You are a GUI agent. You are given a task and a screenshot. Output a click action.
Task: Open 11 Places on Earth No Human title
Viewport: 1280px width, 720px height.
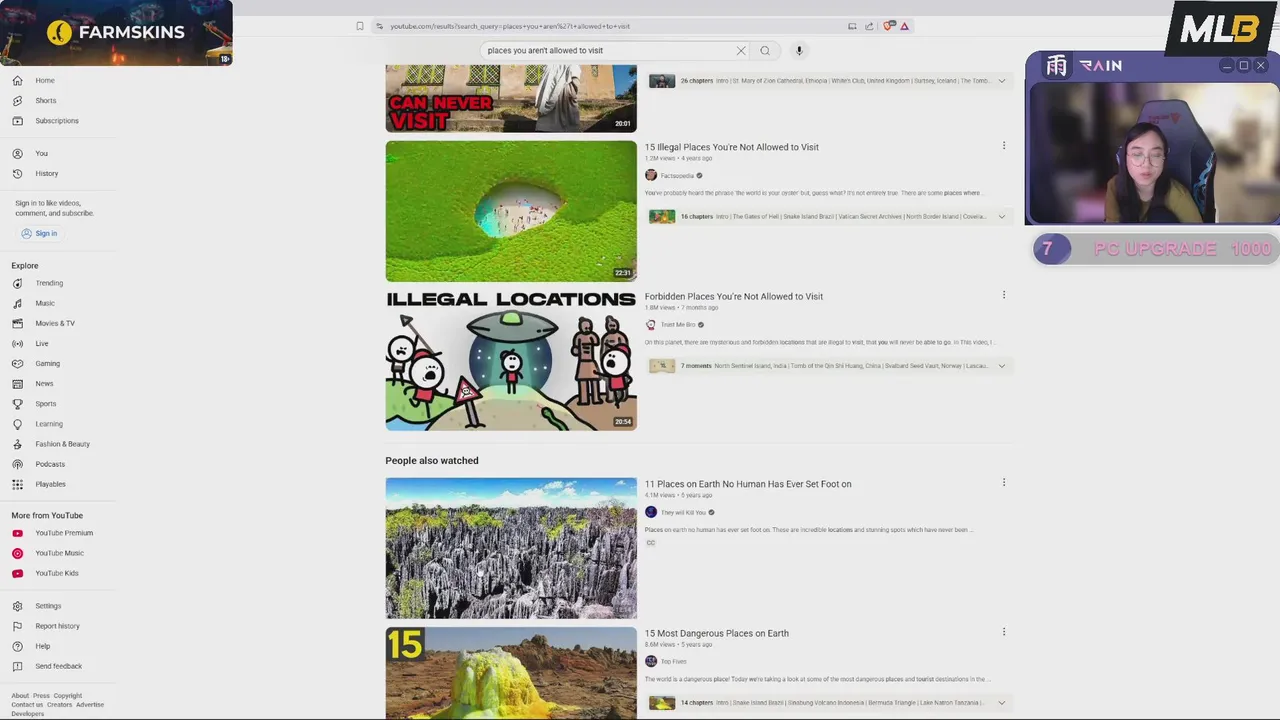tap(748, 484)
